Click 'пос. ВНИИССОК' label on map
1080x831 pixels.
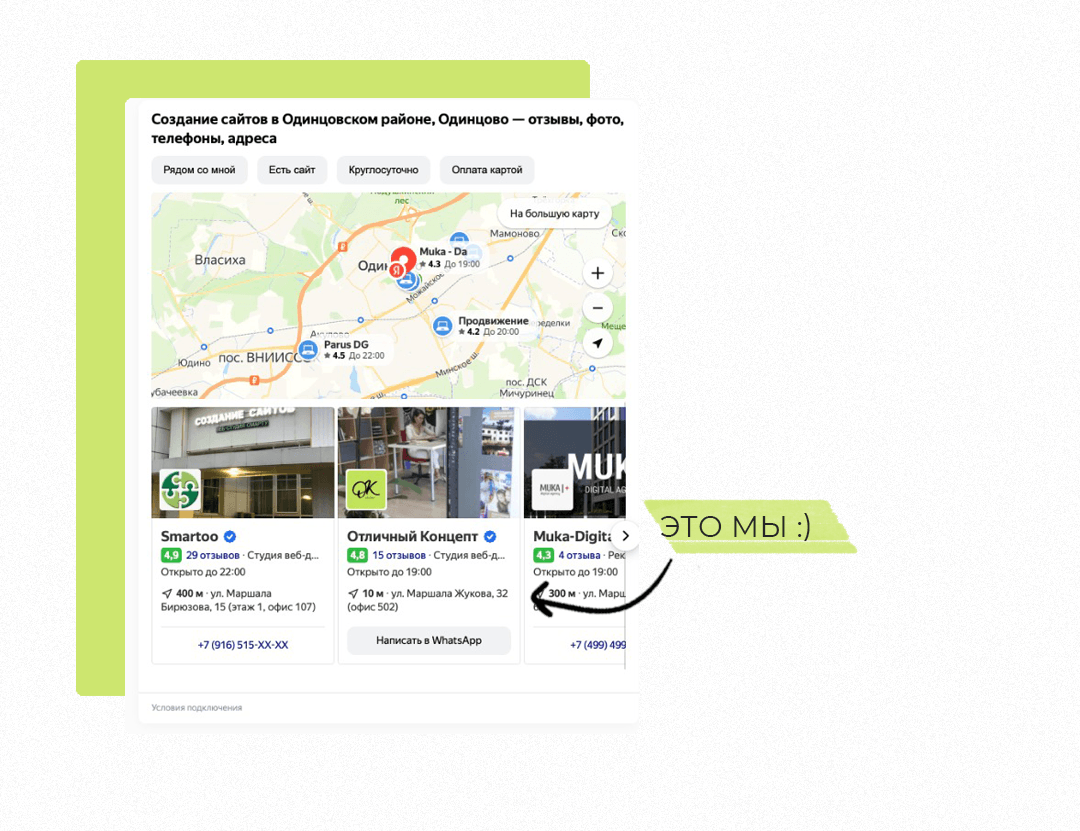(260, 358)
